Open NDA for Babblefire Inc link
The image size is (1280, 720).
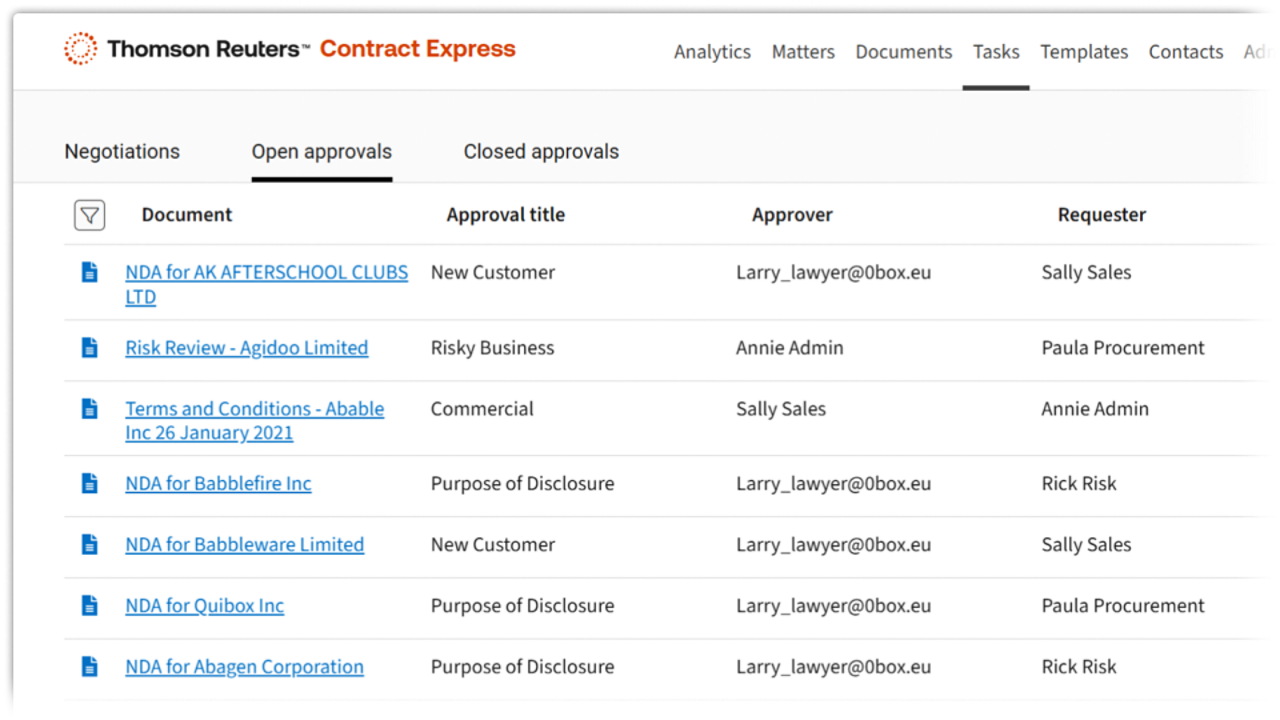(x=218, y=484)
